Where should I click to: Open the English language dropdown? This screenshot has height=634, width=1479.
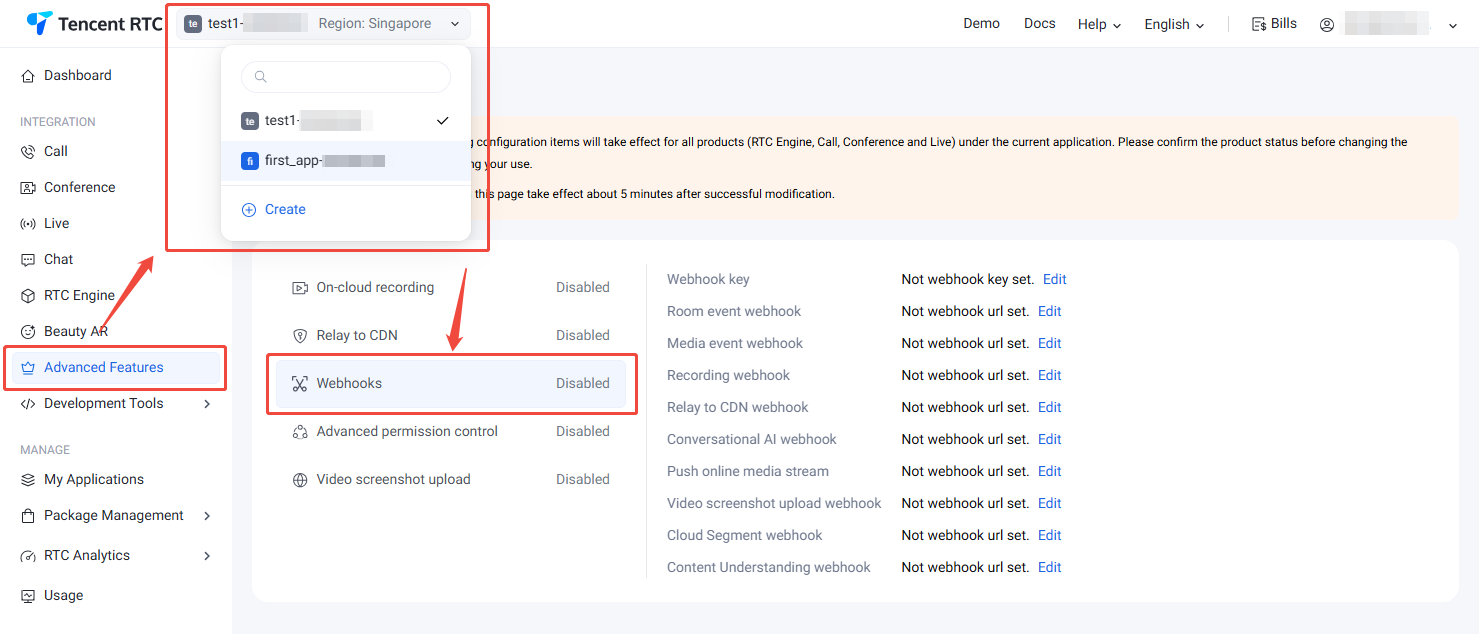tap(1174, 24)
